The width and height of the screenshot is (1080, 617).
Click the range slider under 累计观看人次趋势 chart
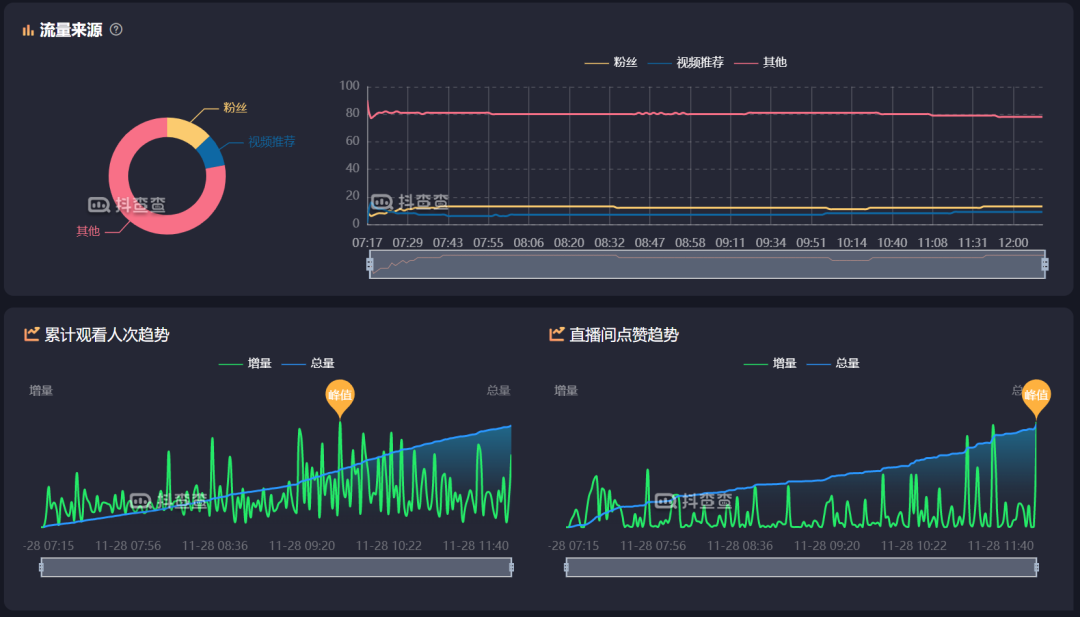[x=276, y=567]
